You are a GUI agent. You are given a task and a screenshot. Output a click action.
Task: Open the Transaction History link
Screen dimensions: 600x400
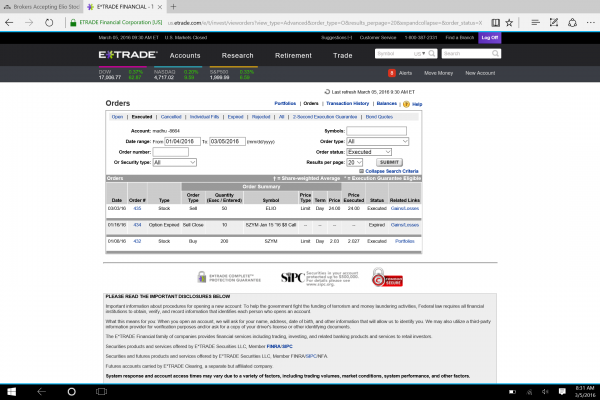[x=347, y=103]
